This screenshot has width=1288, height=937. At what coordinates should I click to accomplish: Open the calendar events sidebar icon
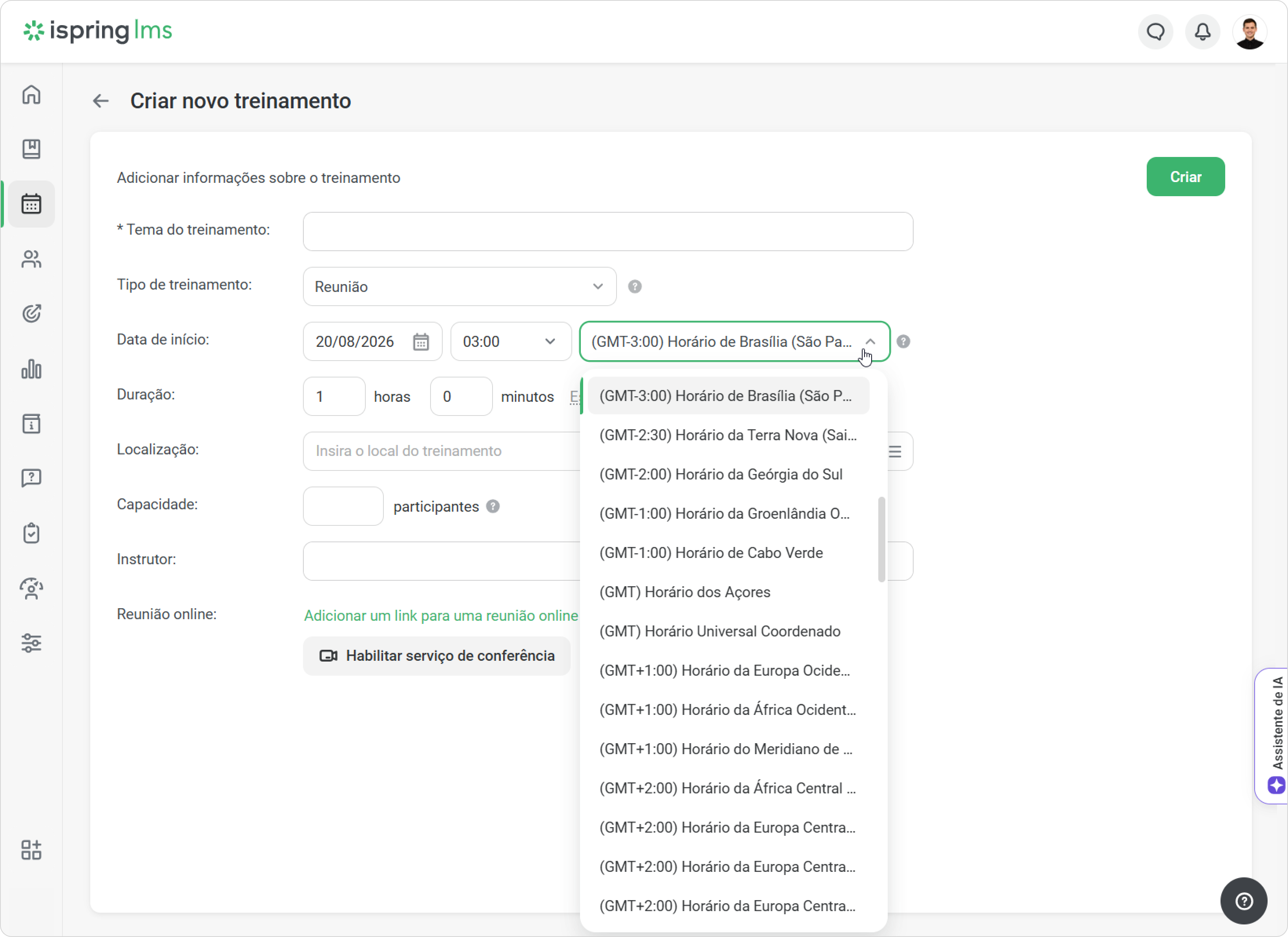31,204
